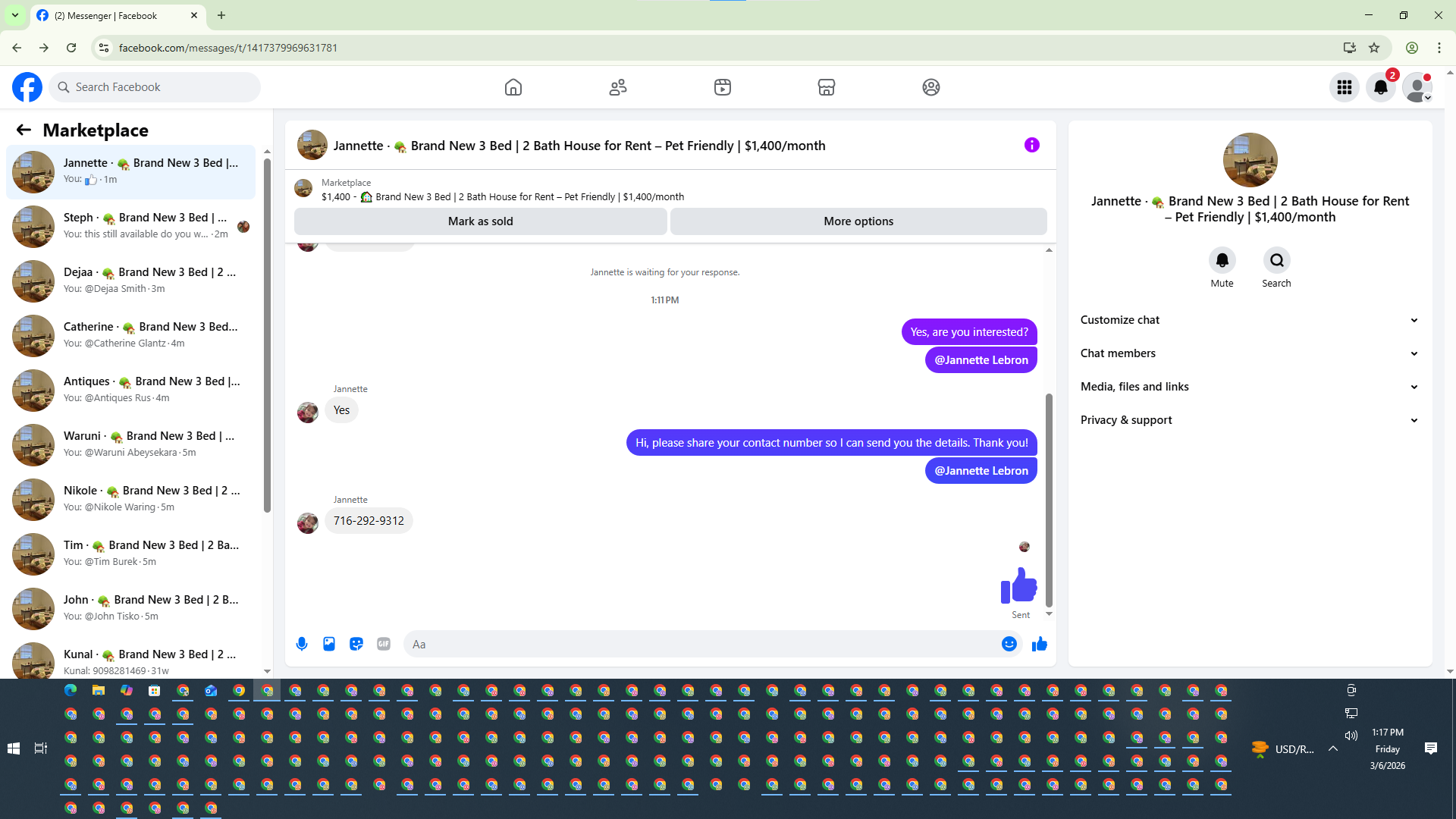
Task: Expand Chat members section
Action: [x=1249, y=353]
